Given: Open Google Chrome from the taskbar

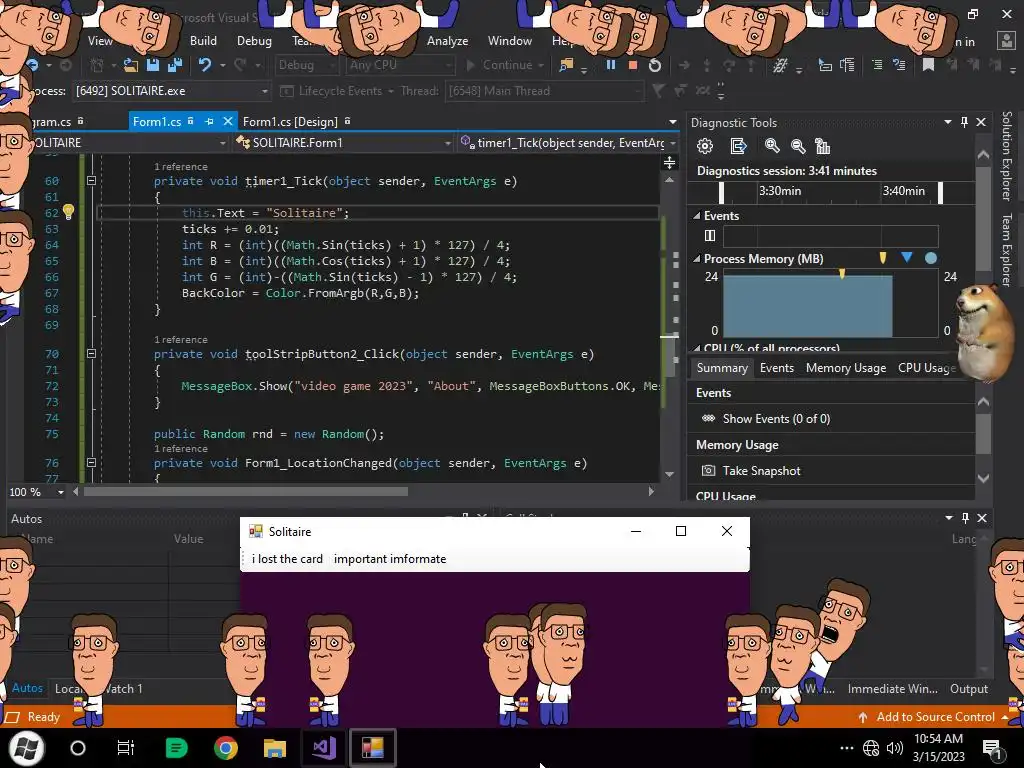Looking at the screenshot, I should [225, 748].
